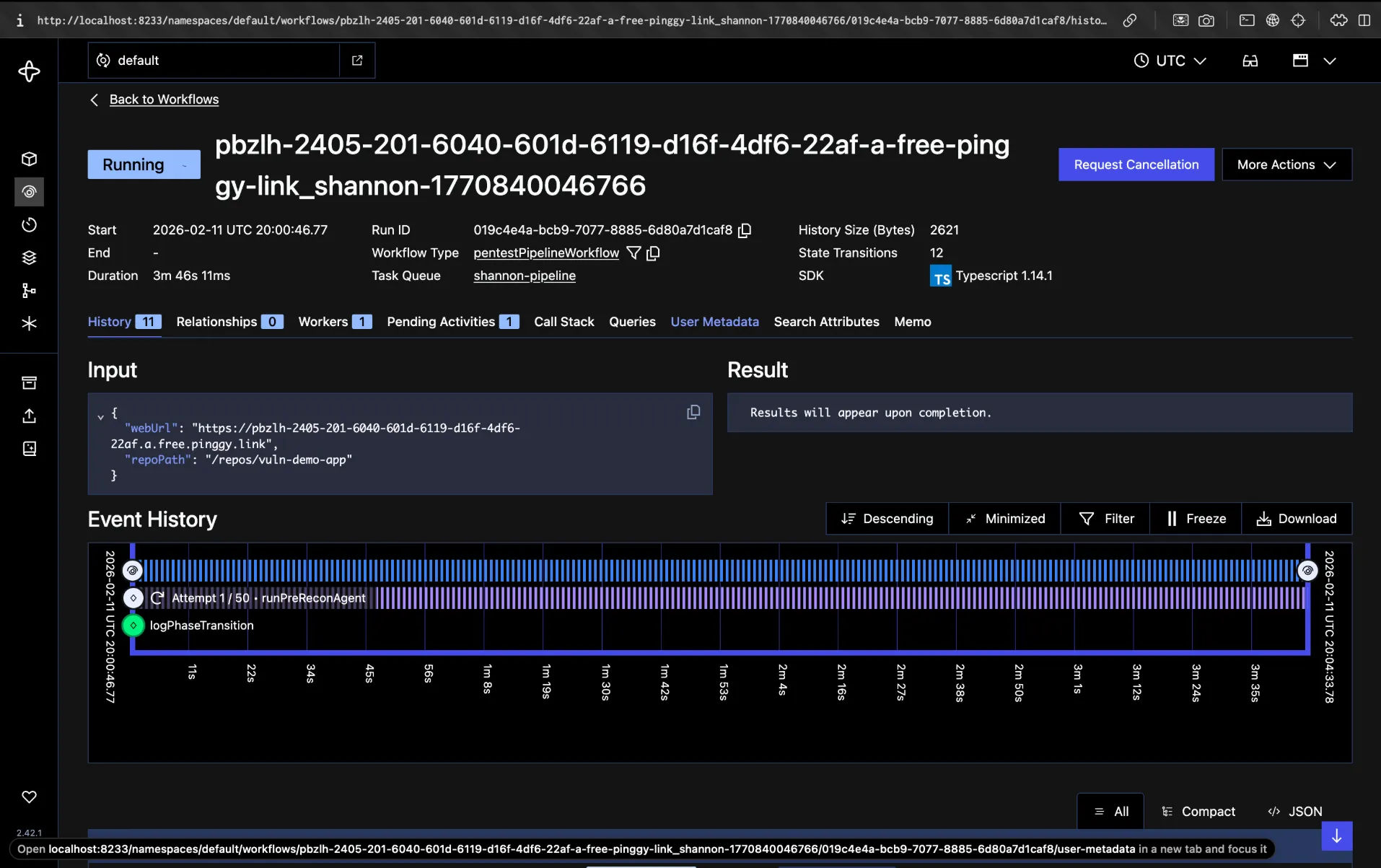Follow the shannon-pipeline task queue link
The height and width of the screenshot is (868, 1381).
click(524, 276)
